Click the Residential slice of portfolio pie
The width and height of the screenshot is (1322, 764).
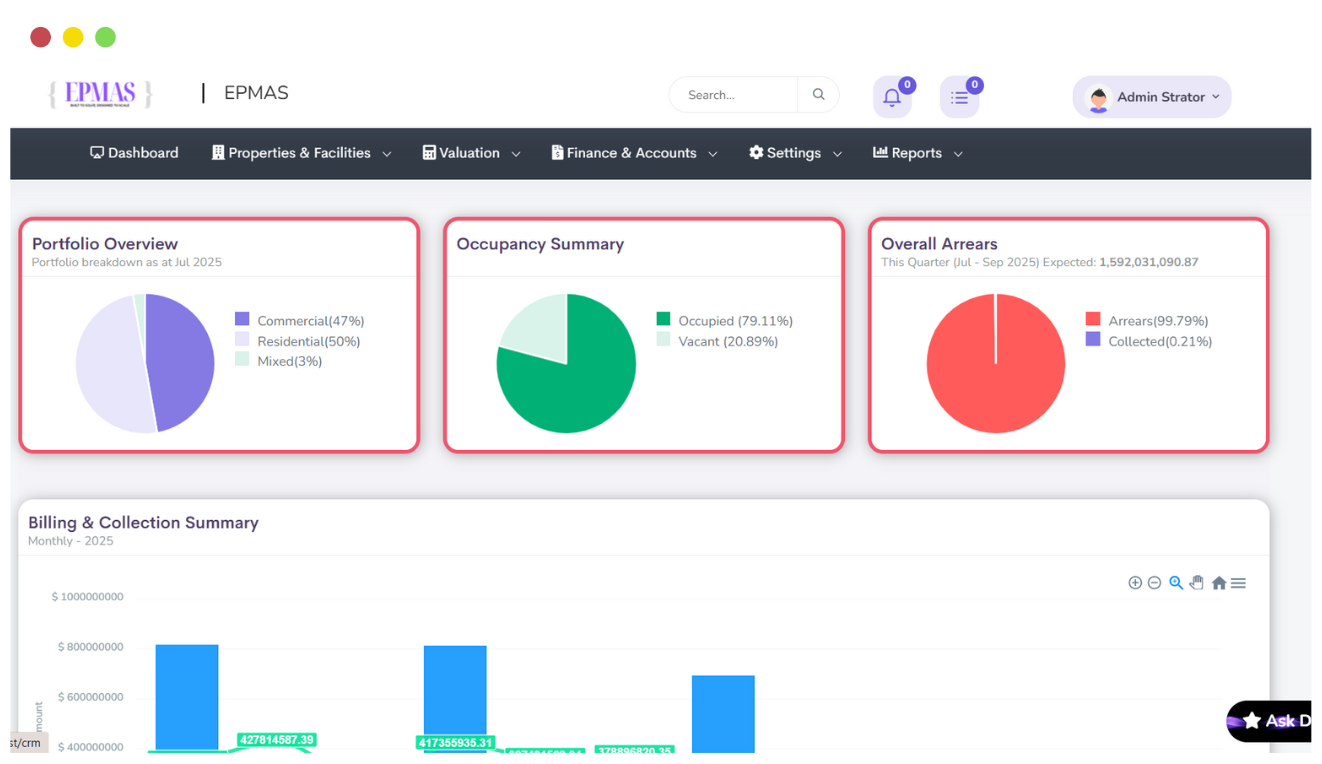tap(108, 365)
